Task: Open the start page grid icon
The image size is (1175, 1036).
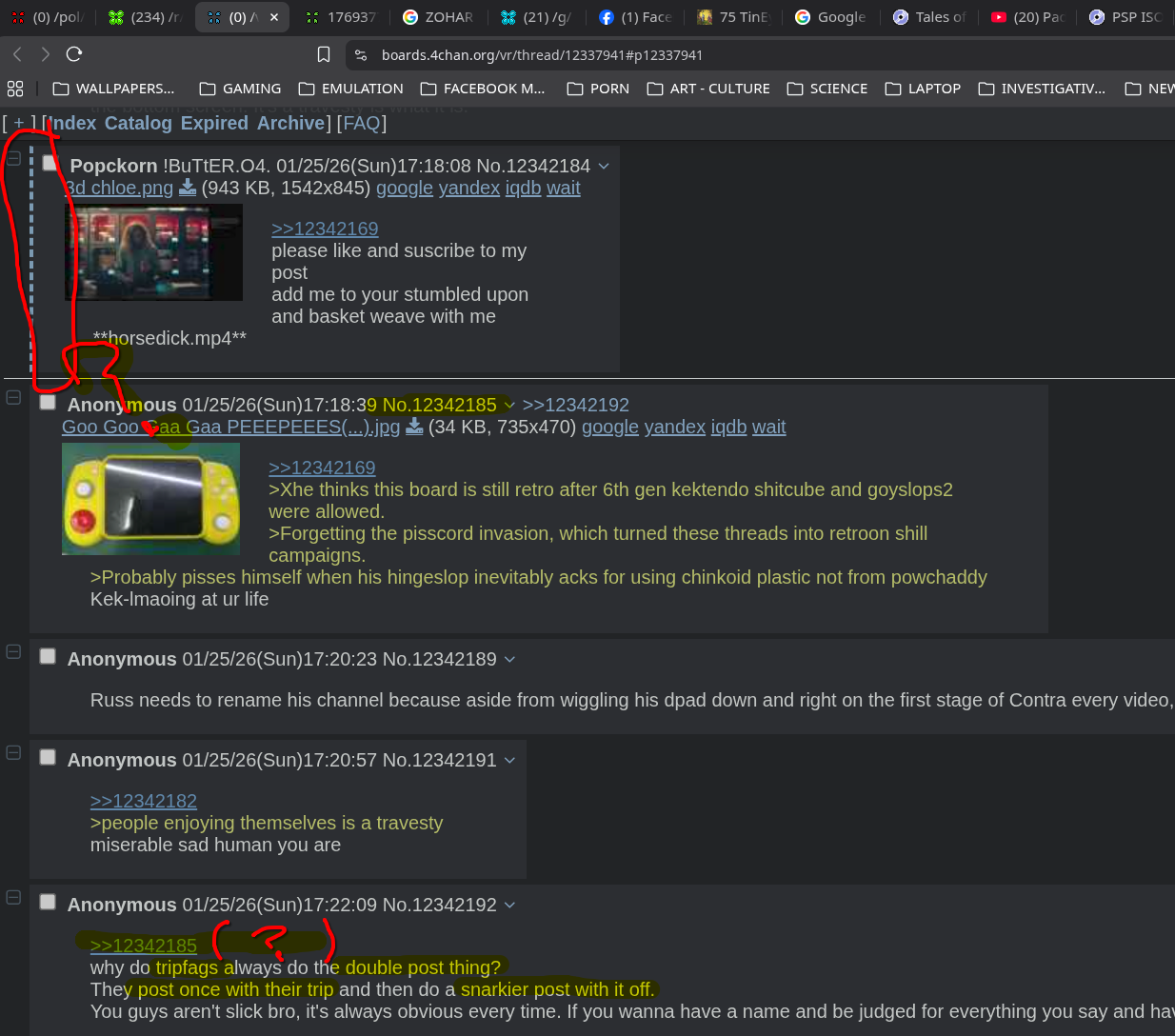Action: click(15, 89)
